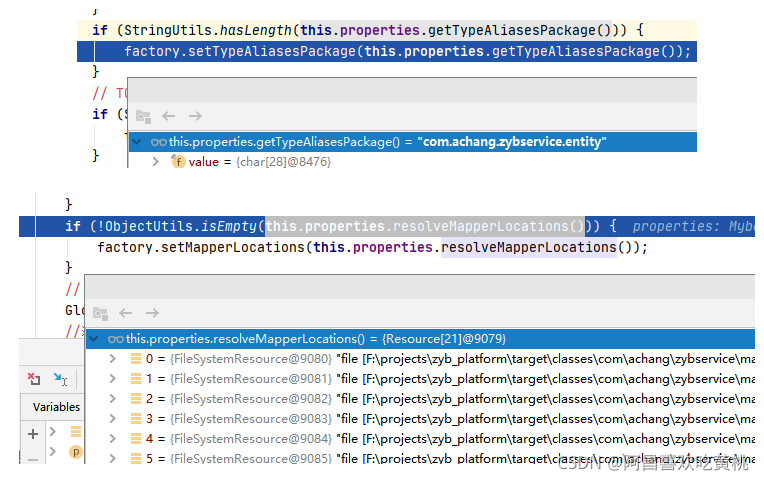Select row 4 = {FileSystemResource@9084}

pyautogui.click(x=420, y=439)
